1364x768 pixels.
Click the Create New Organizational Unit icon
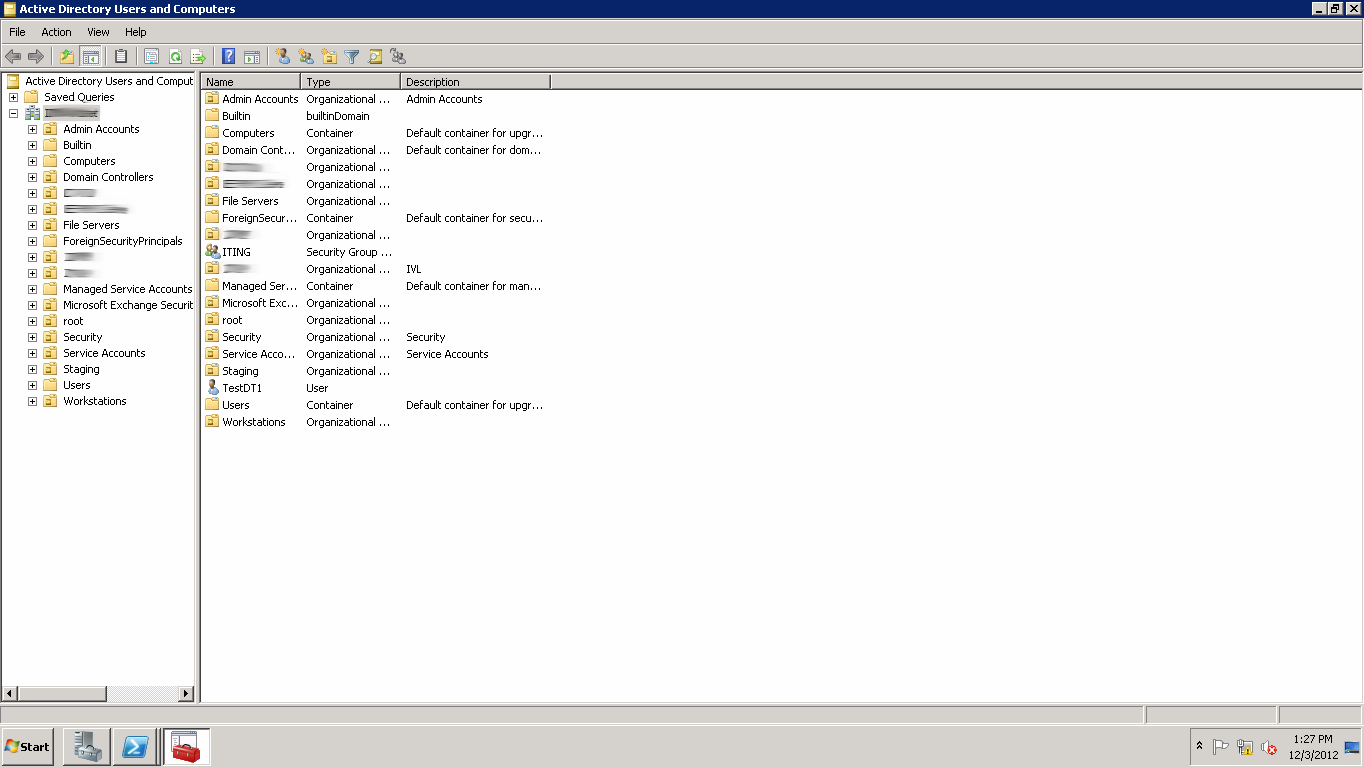(330, 56)
